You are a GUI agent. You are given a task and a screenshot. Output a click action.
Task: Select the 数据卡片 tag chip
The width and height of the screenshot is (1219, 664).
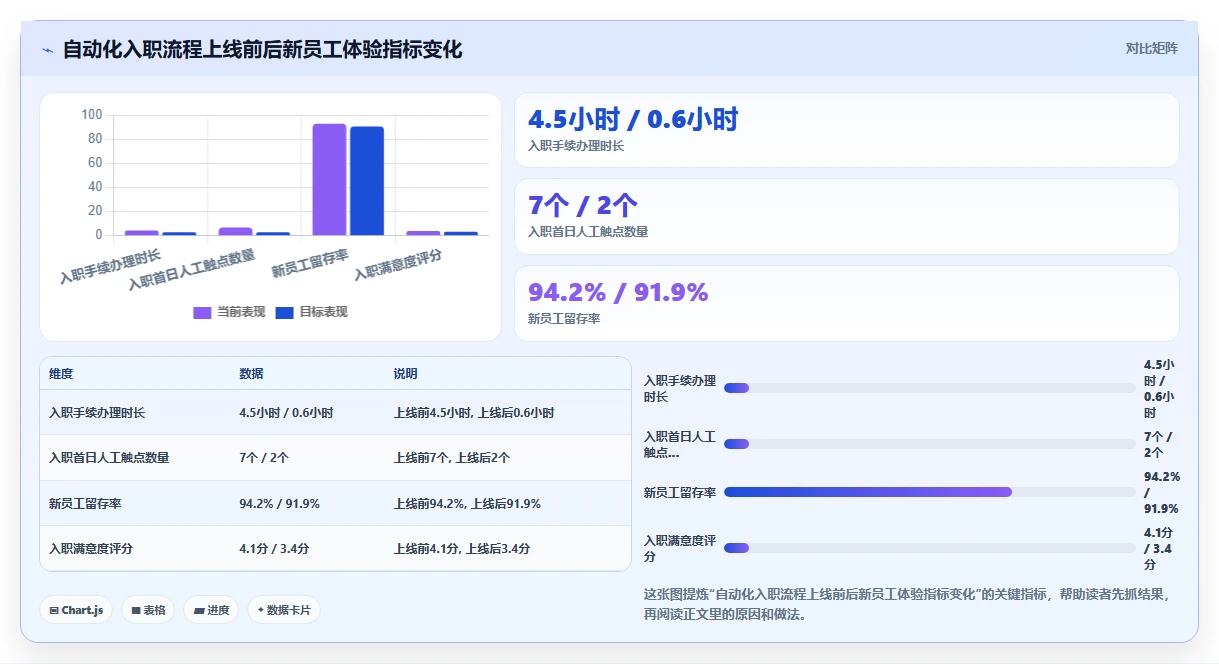click(x=284, y=610)
